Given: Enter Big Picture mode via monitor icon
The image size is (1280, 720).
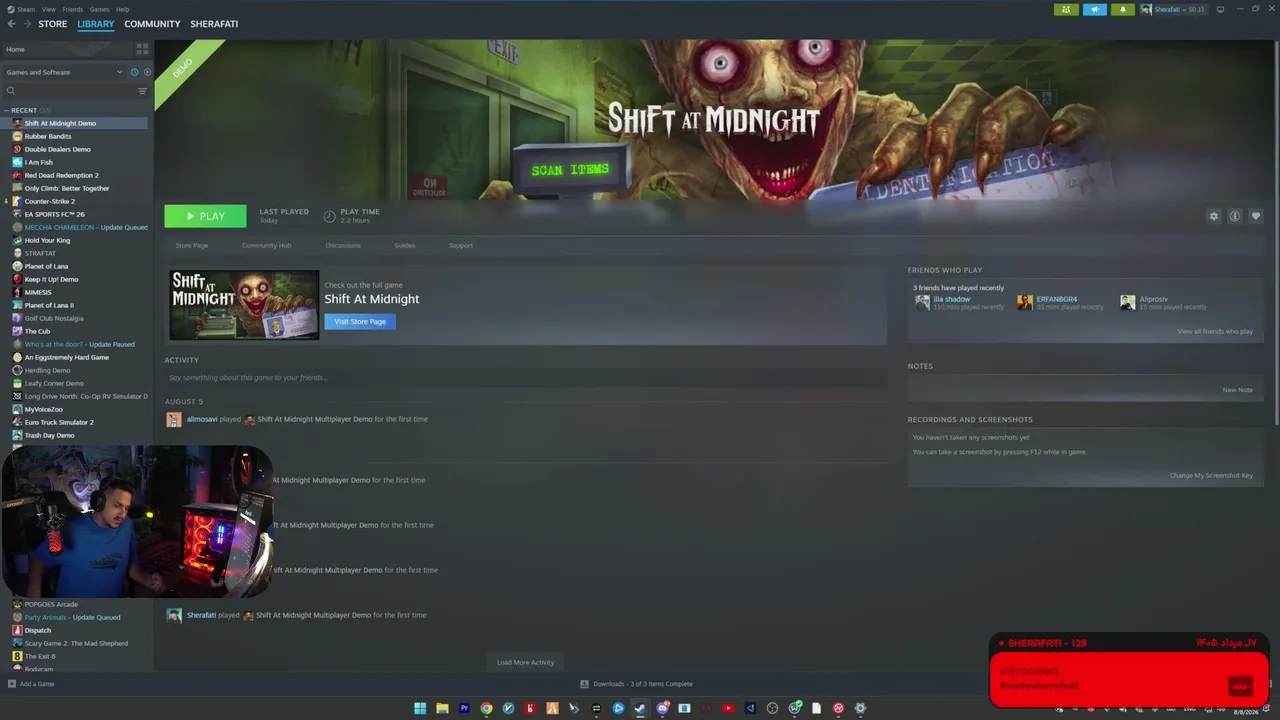Looking at the screenshot, I should pos(1220,9).
